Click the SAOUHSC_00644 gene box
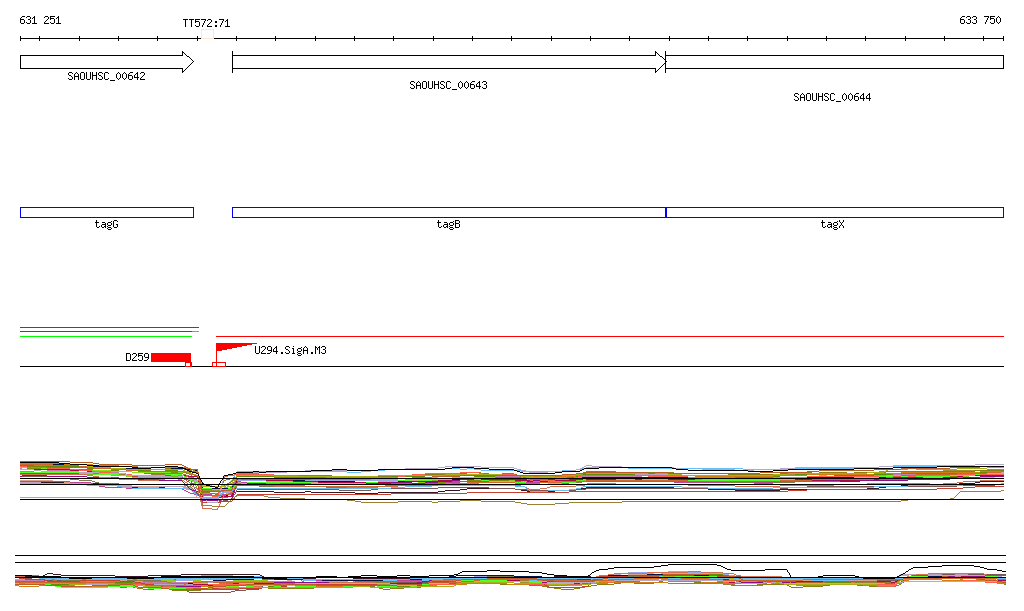The height and width of the screenshot is (611, 1024). pyautogui.click(x=834, y=62)
